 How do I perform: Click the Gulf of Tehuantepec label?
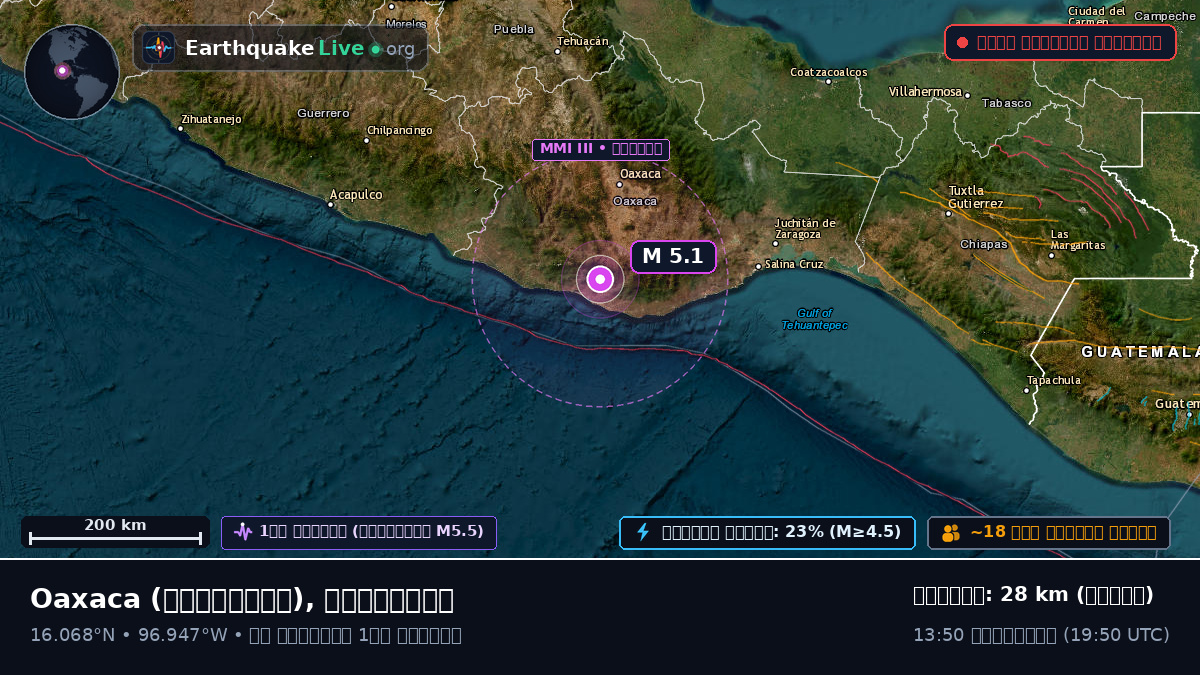(814, 319)
